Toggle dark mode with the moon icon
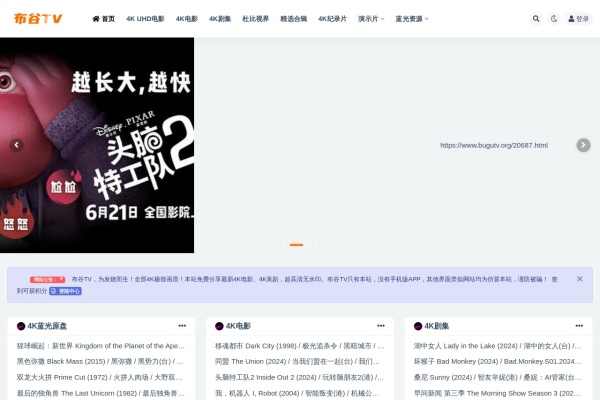 (x=554, y=18)
